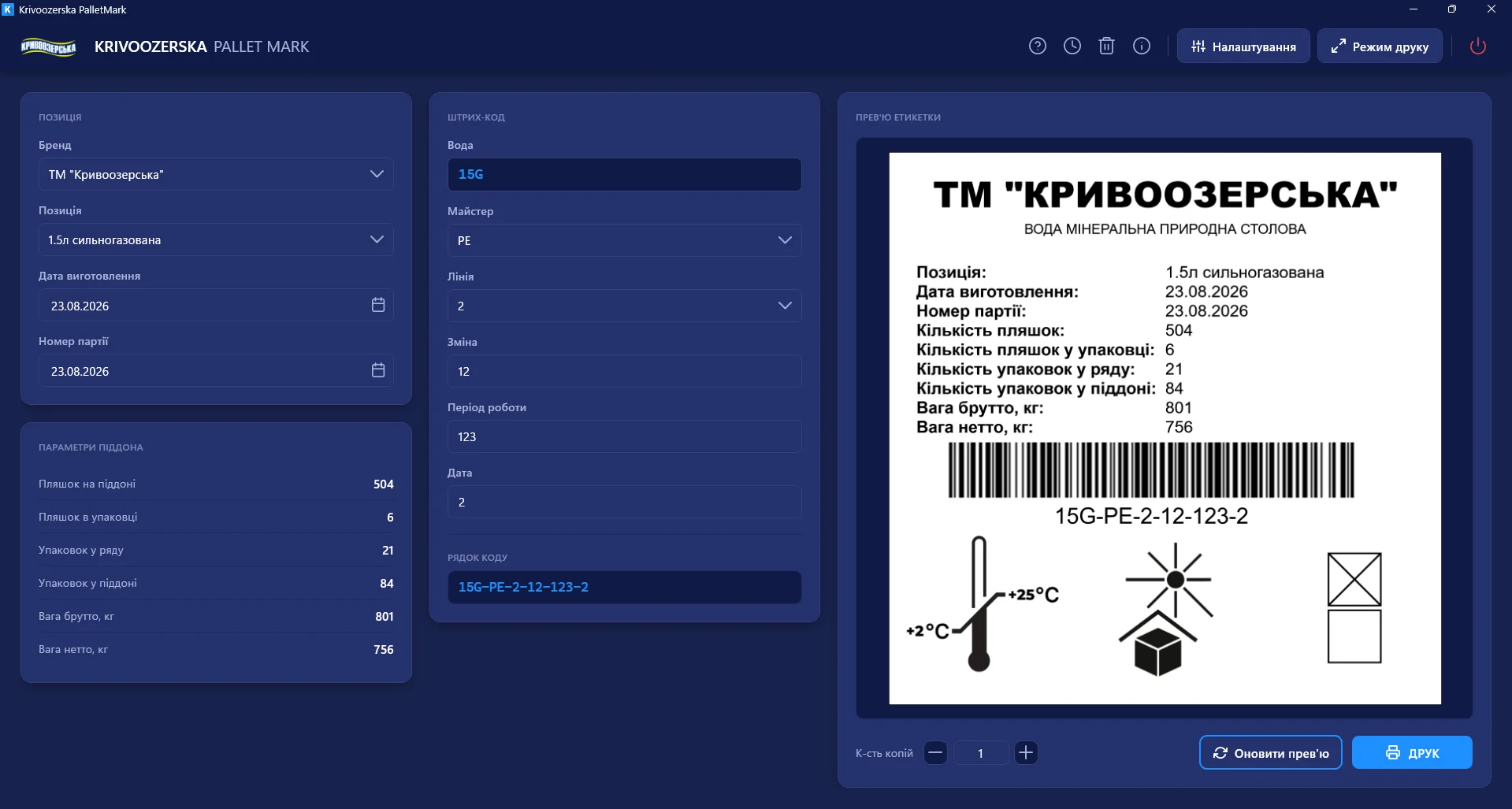Click the stacking limit boxes symbol on label

[x=1354, y=608]
